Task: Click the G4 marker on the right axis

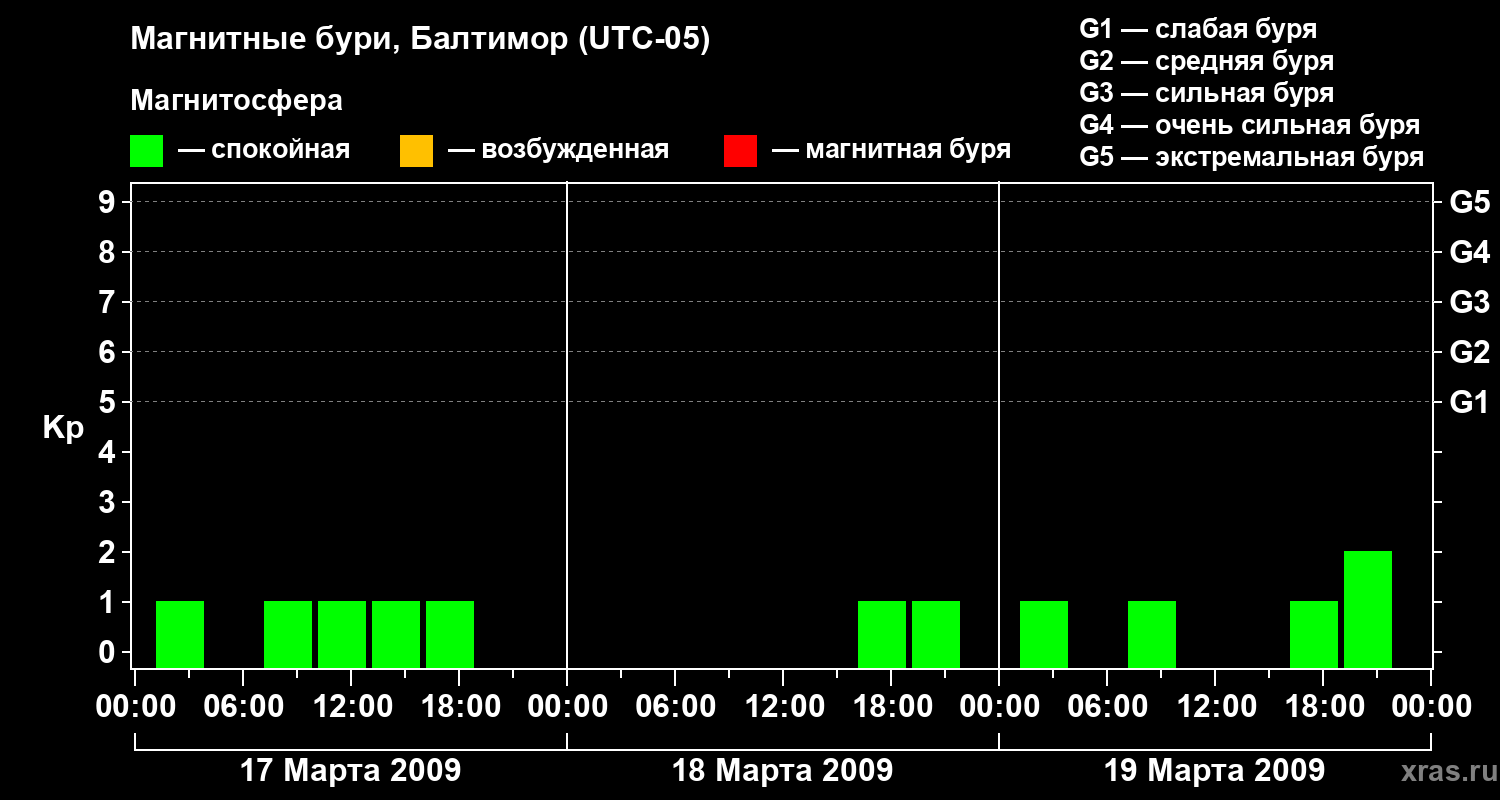Action: click(x=1470, y=252)
